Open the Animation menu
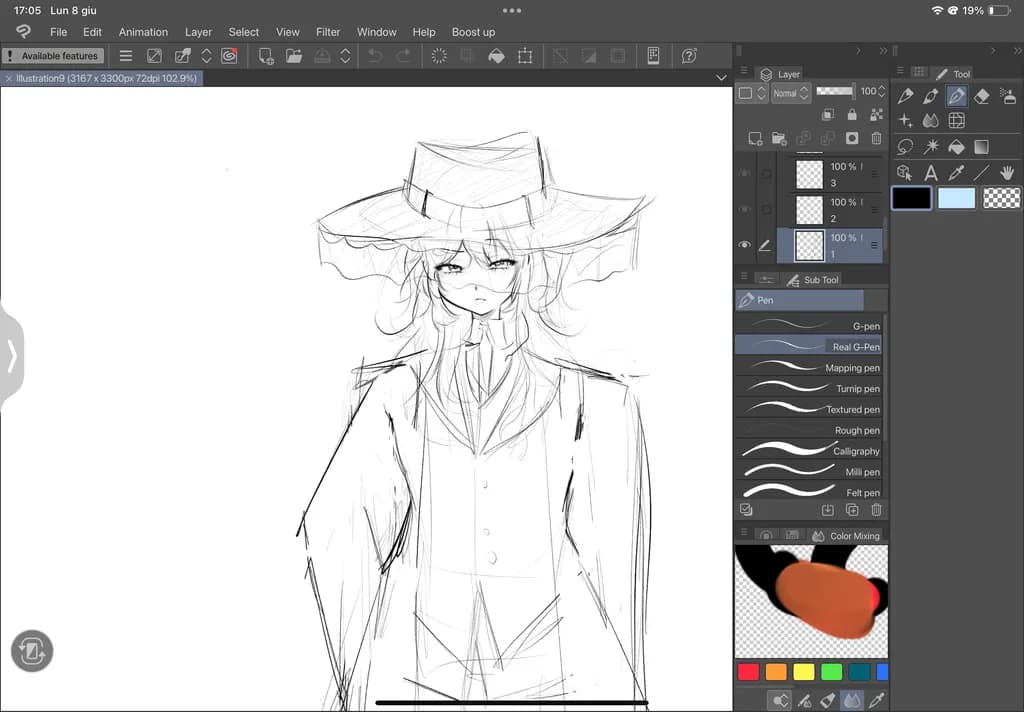The image size is (1024, 712). pyautogui.click(x=143, y=32)
